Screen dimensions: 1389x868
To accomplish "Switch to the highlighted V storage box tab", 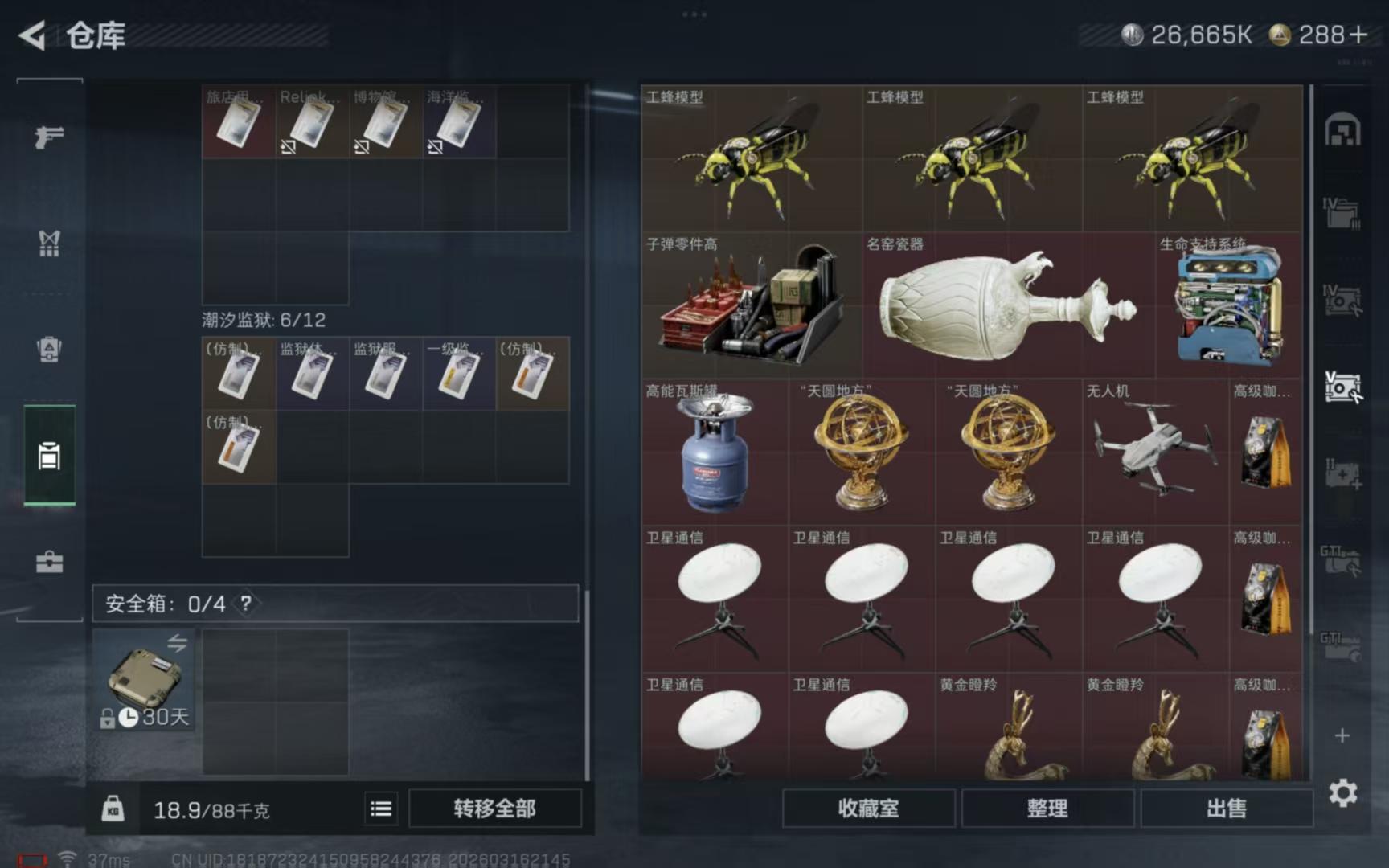I will point(1342,387).
